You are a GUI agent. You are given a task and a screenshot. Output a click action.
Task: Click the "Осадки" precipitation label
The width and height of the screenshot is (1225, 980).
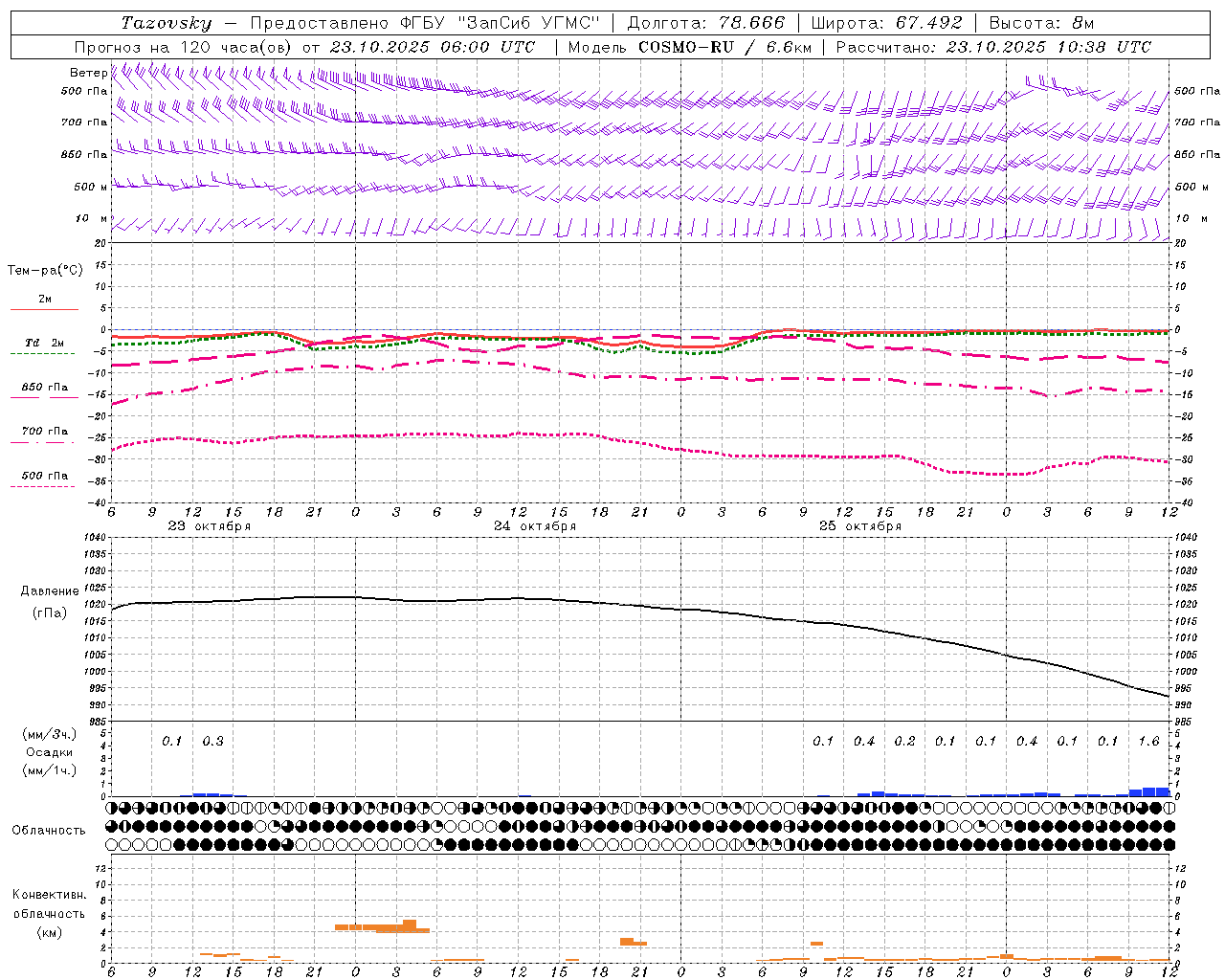coord(50,752)
